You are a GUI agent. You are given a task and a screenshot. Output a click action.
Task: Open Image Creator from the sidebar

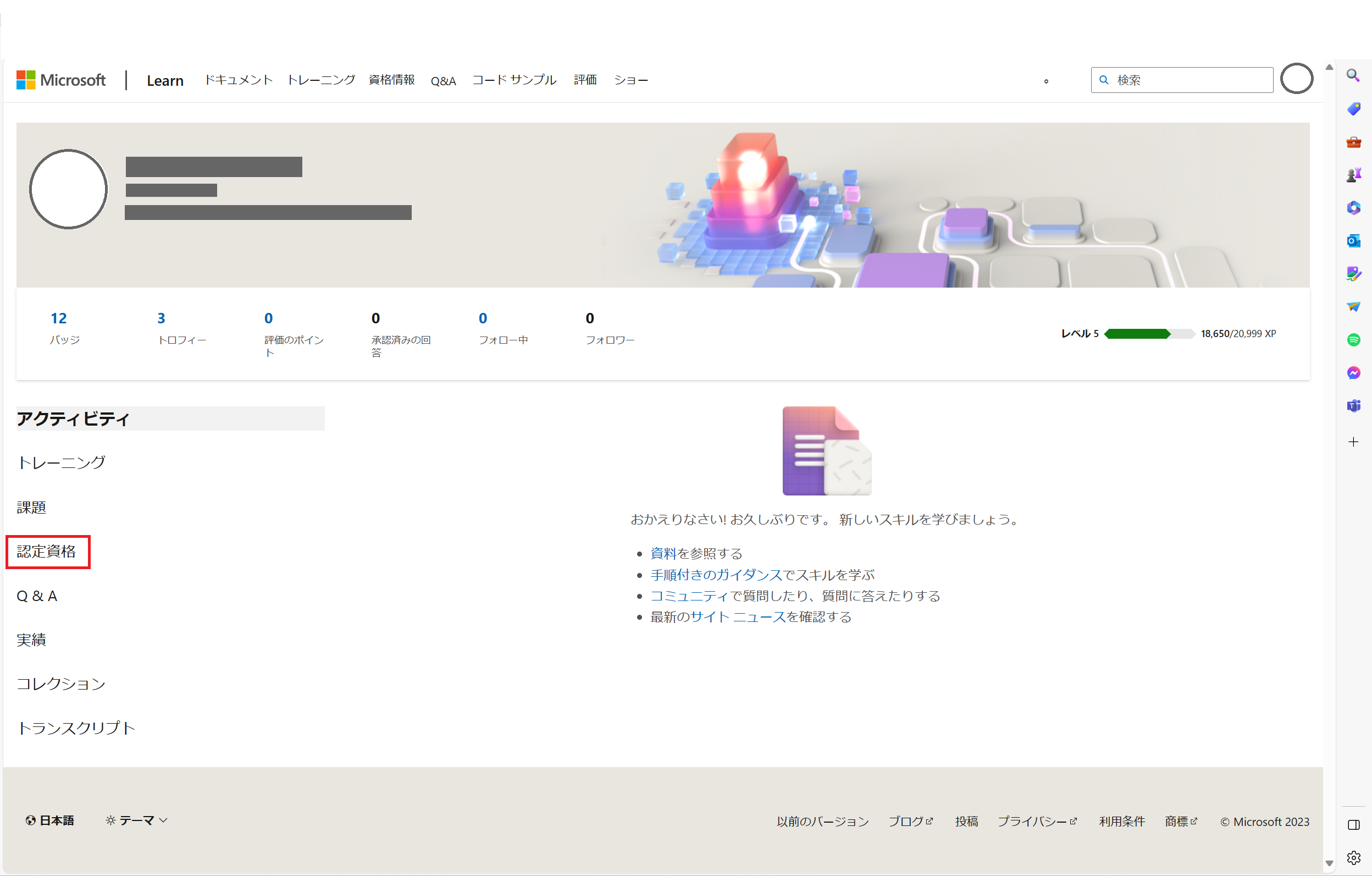coord(1354,274)
